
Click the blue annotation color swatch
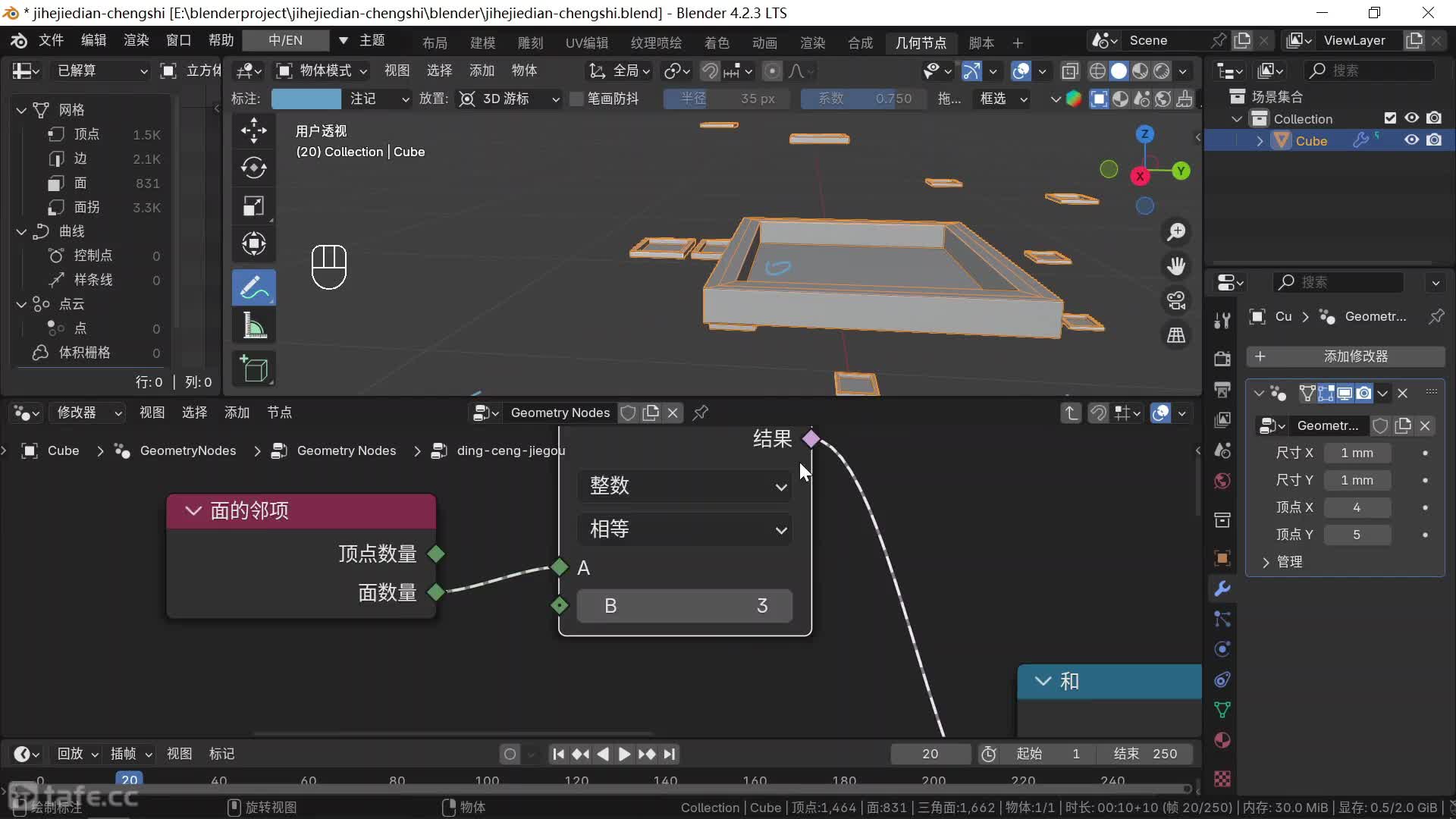pos(306,99)
